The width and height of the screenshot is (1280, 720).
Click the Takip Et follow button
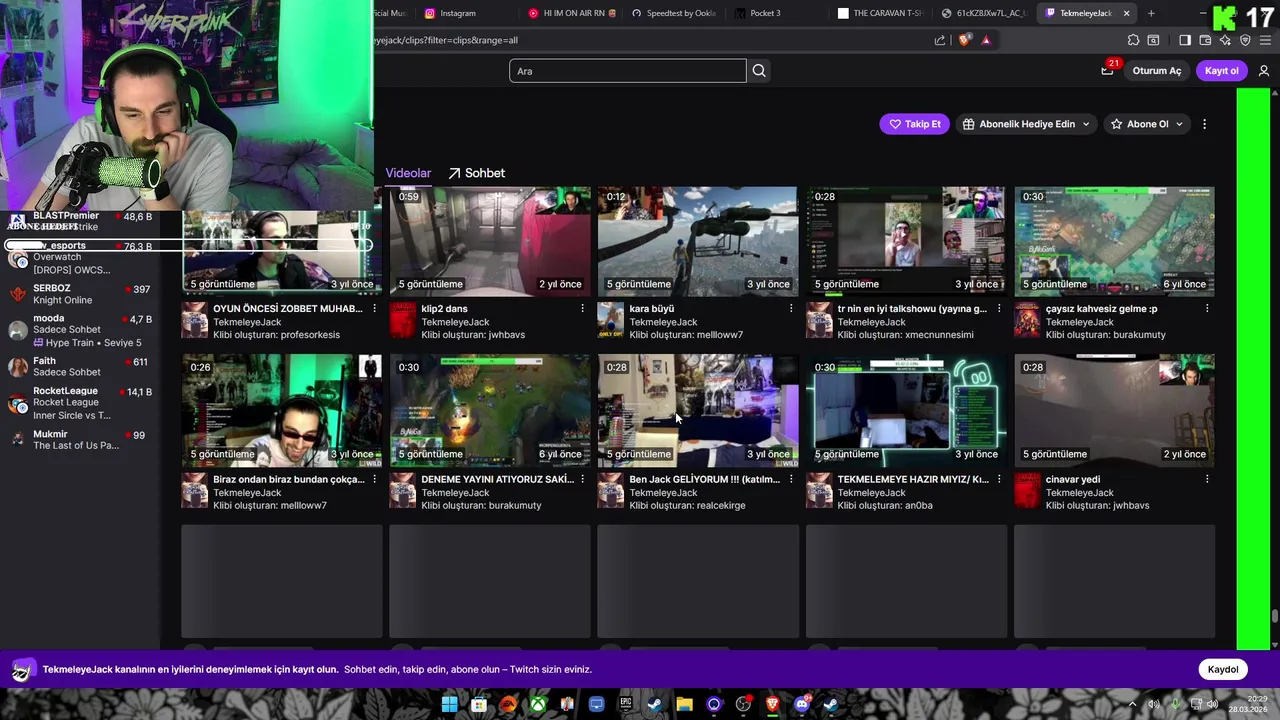[x=914, y=124]
